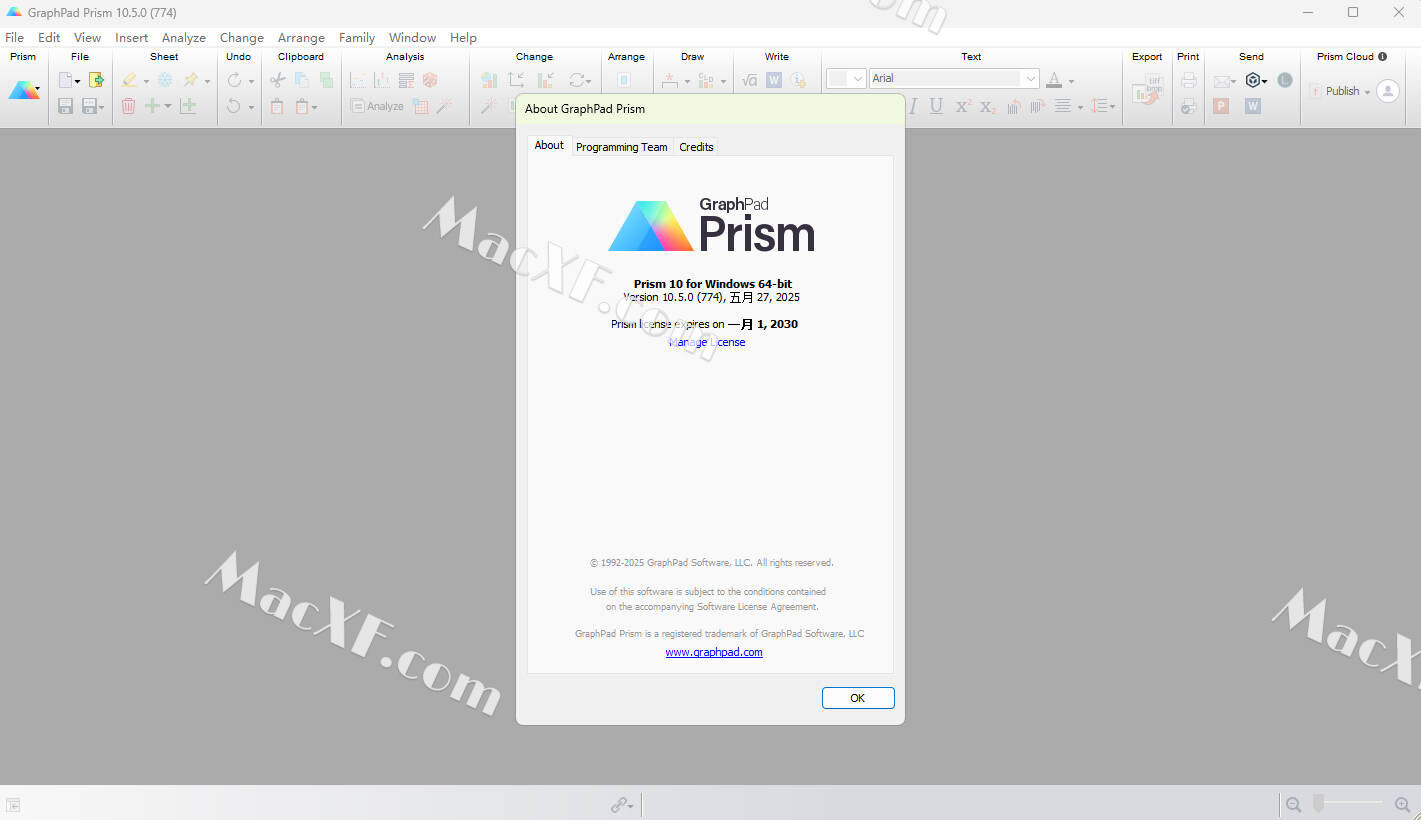Click the magnifier zoom in icon
The height and width of the screenshot is (820, 1421).
pyautogui.click(x=1402, y=804)
